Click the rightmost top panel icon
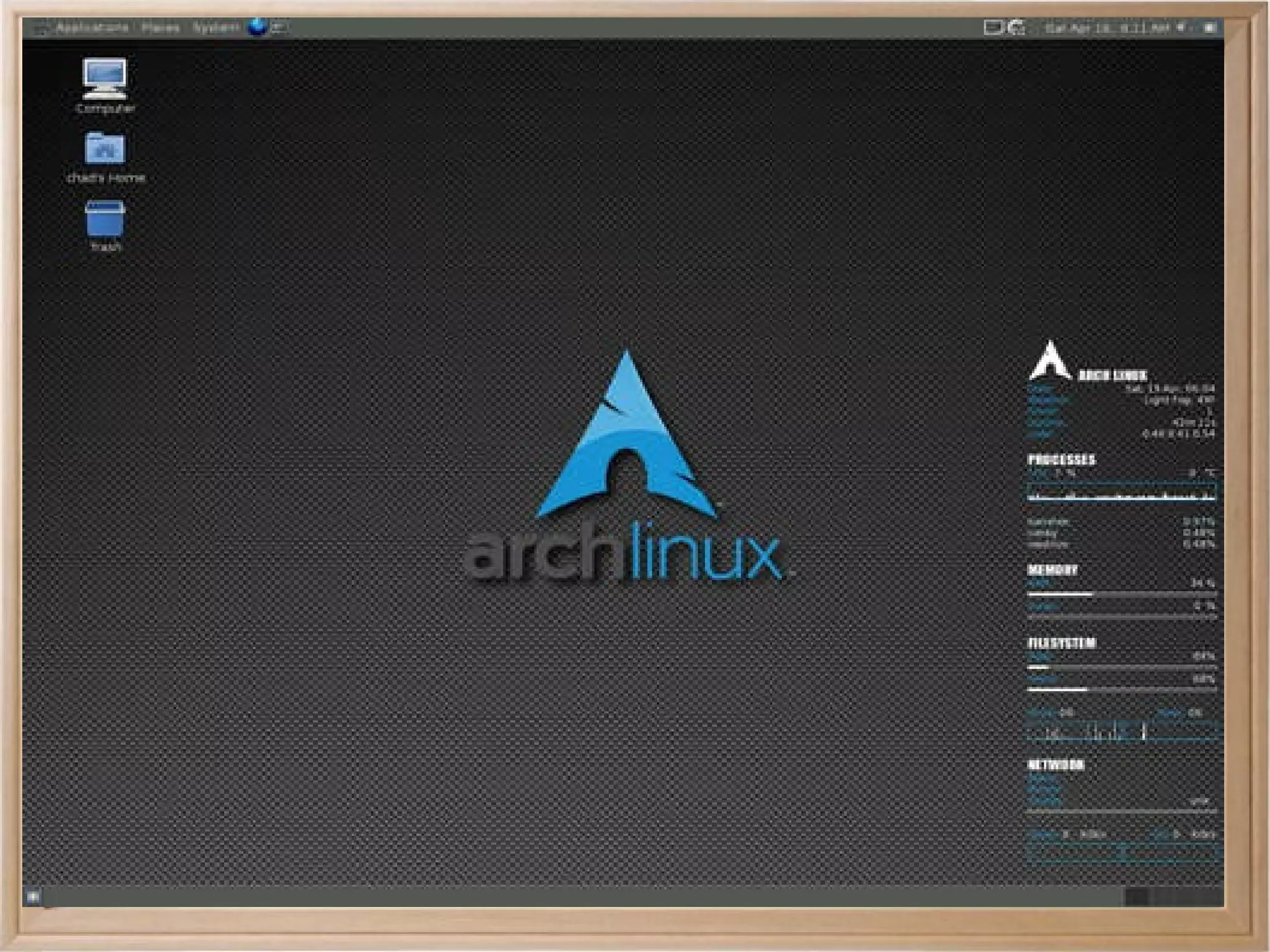The width and height of the screenshot is (1270, 952). [x=1209, y=27]
